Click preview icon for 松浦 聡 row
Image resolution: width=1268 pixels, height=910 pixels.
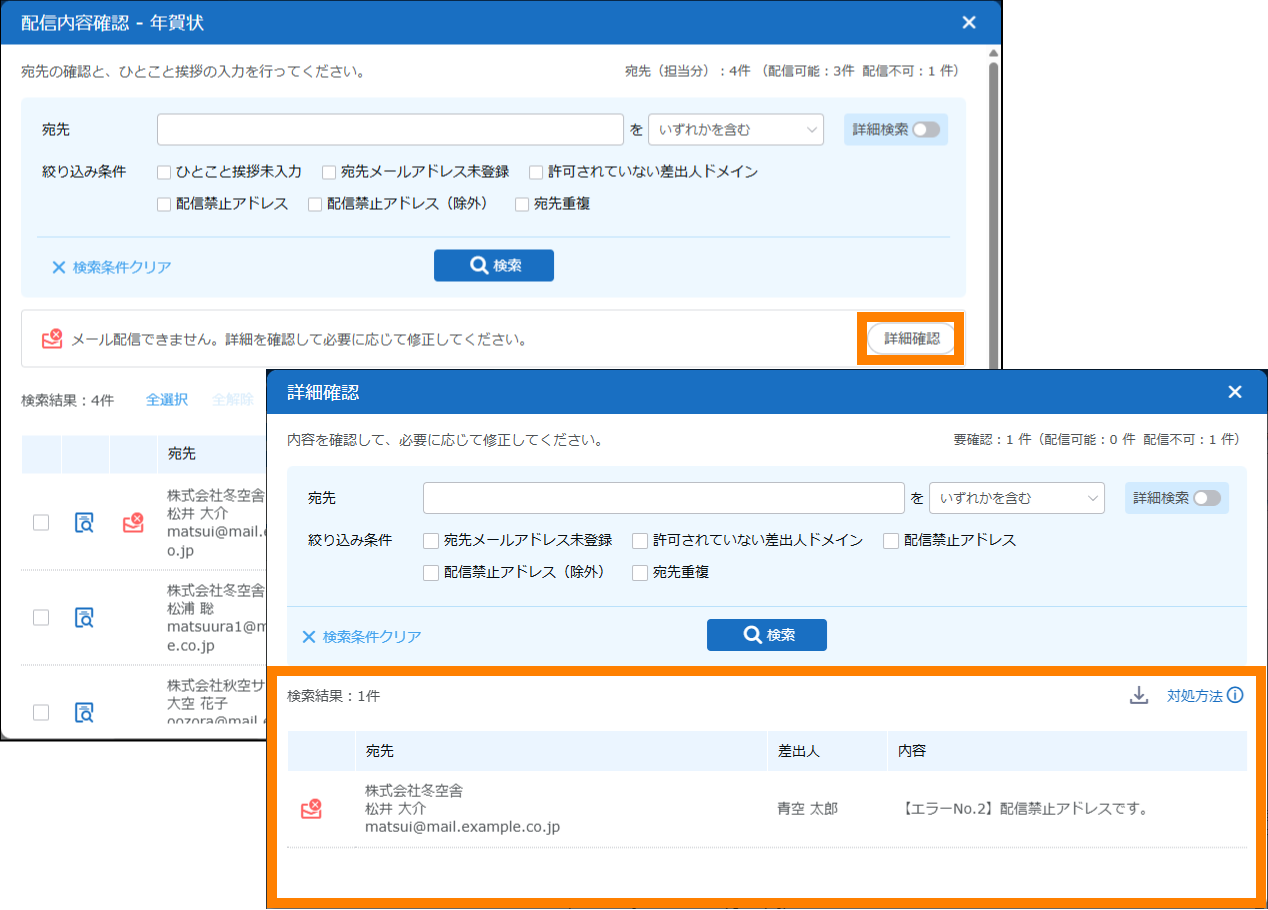(x=85, y=617)
